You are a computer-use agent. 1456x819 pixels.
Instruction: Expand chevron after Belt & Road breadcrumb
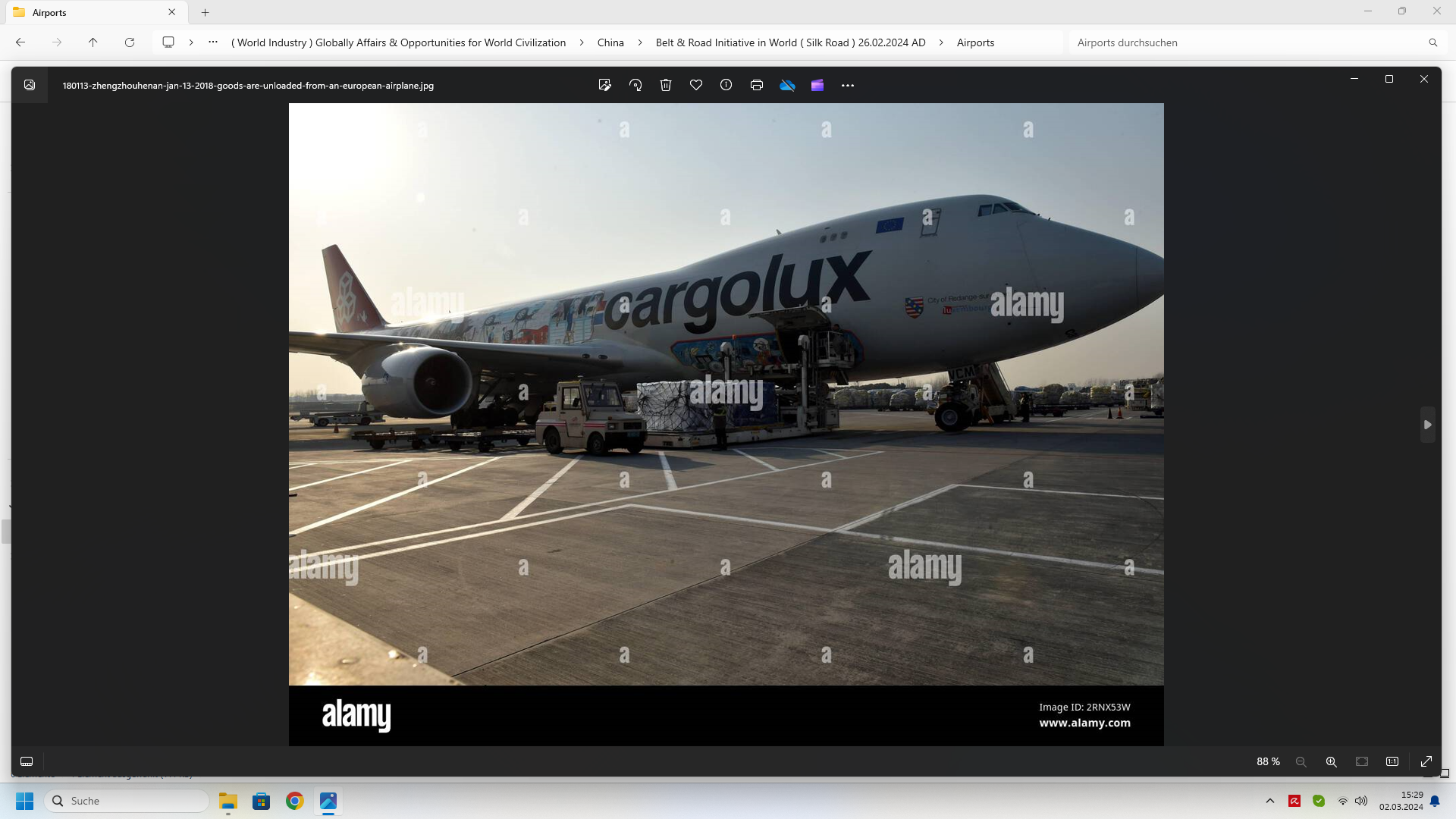(x=941, y=42)
